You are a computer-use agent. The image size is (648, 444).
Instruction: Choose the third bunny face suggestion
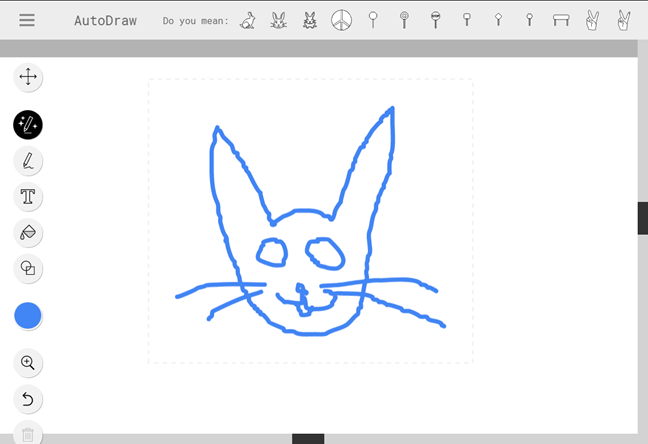coord(310,20)
